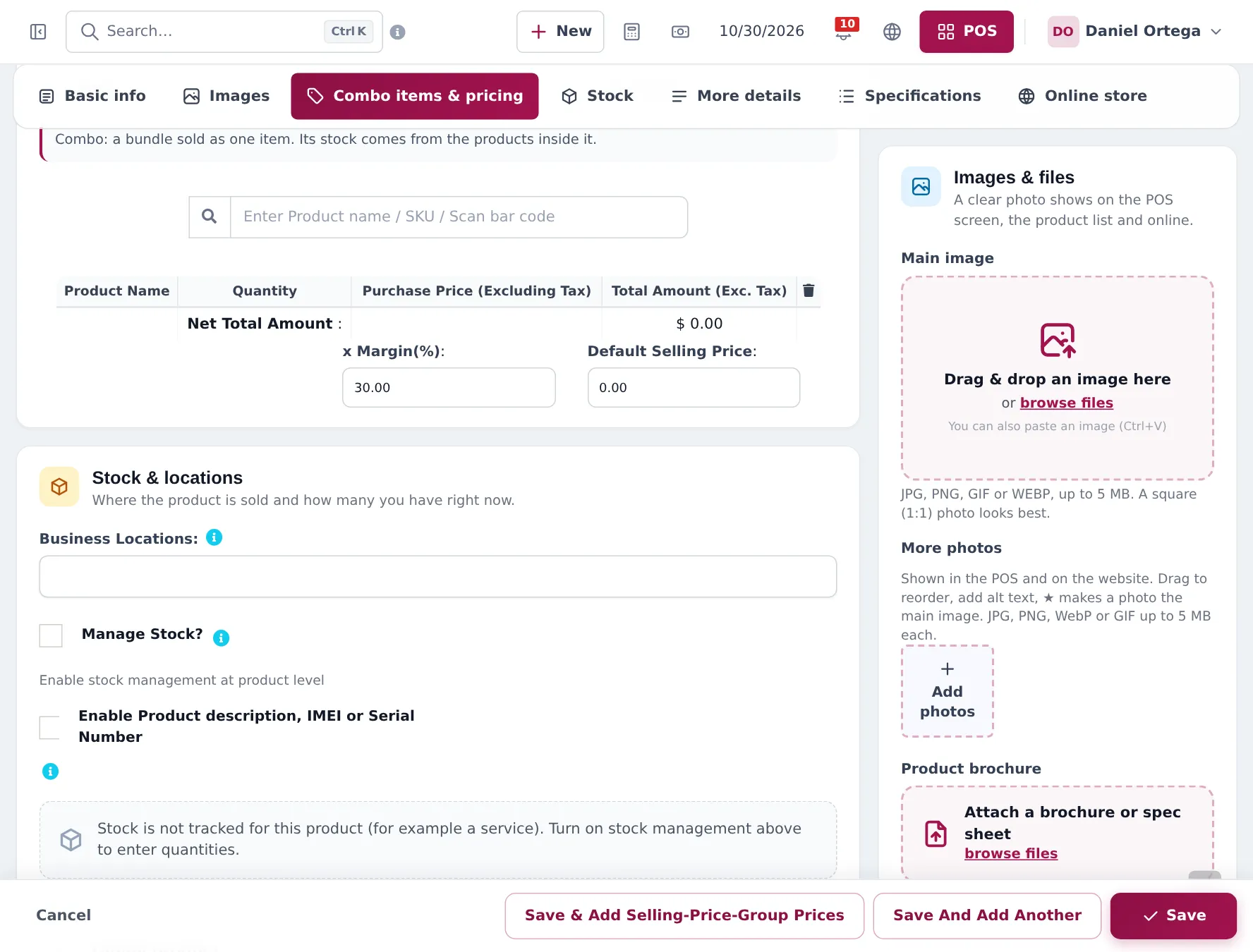1253x952 pixels.
Task: Open notifications bell with 10 badge
Action: coord(844,30)
